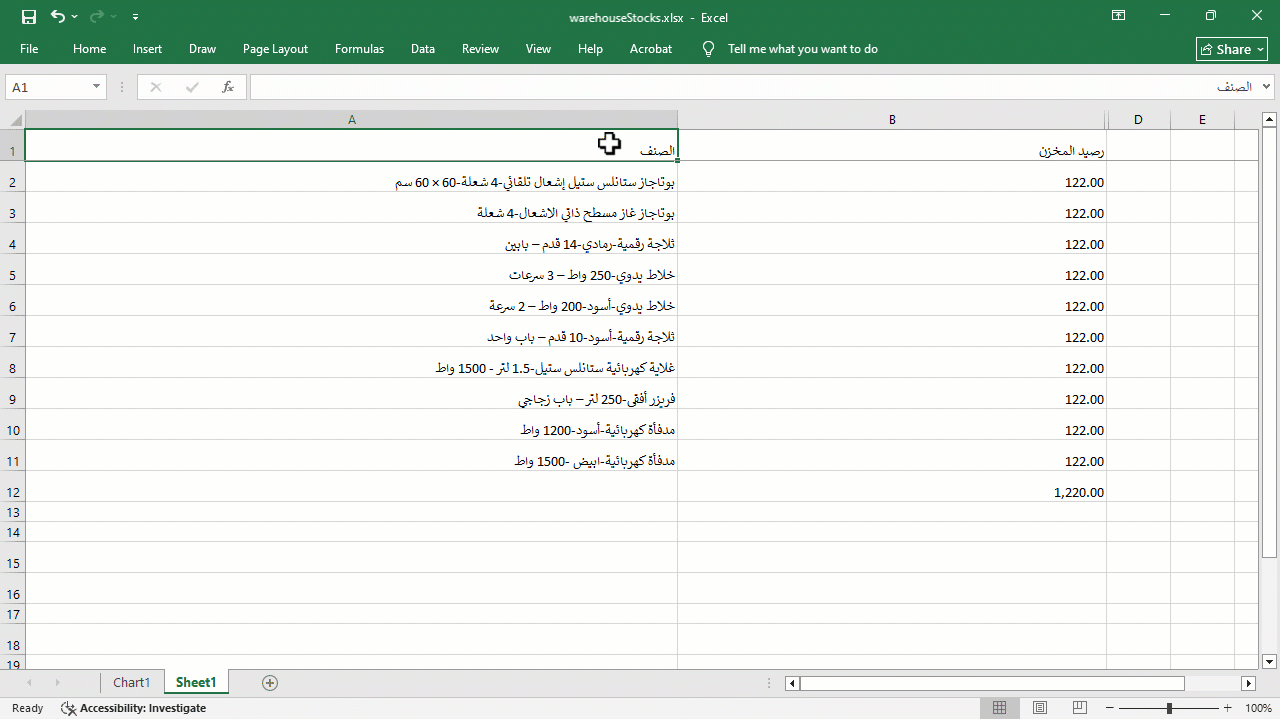Open Ribbon Display Options icon
The width and height of the screenshot is (1280, 720).
1118,16
